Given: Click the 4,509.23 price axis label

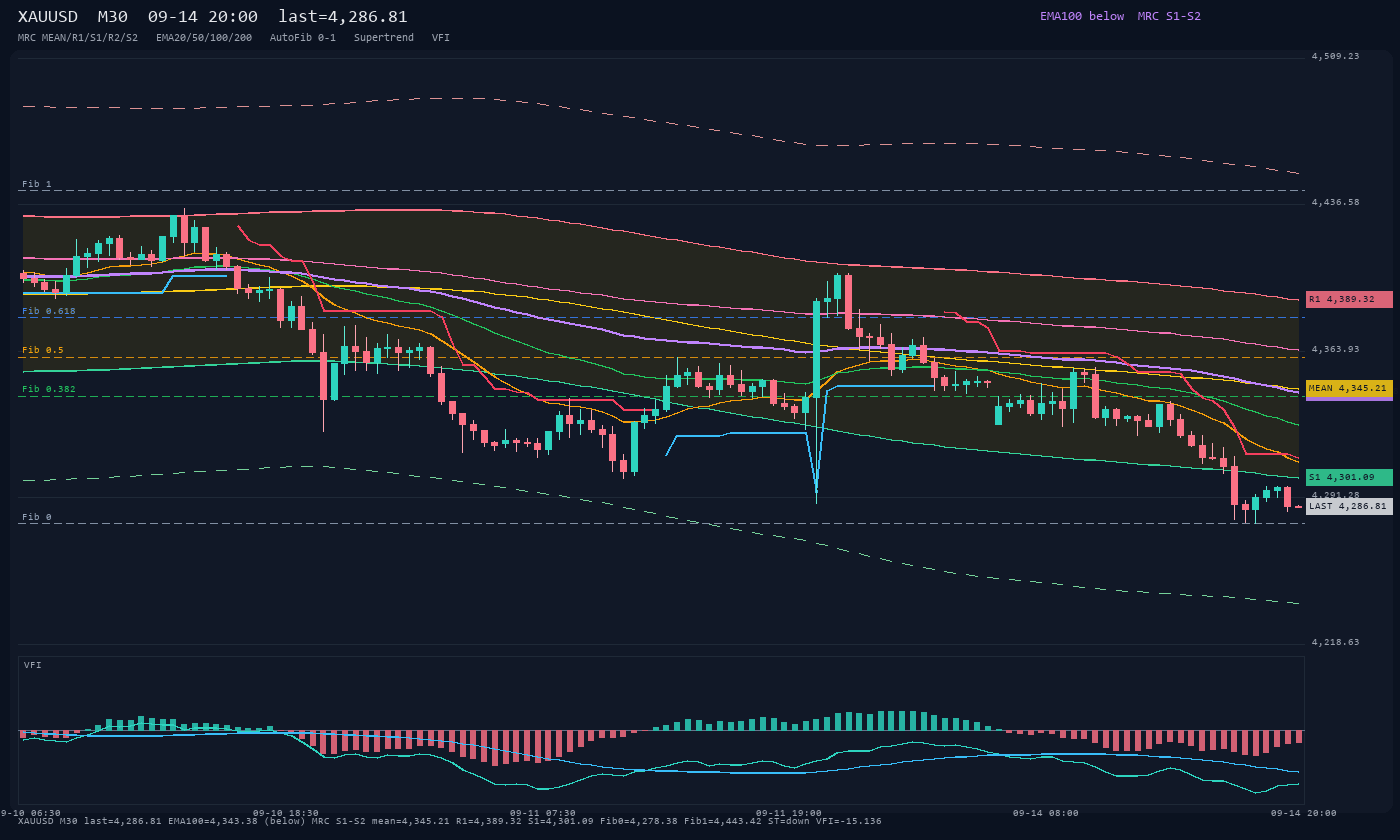Looking at the screenshot, I should click(1336, 56).
